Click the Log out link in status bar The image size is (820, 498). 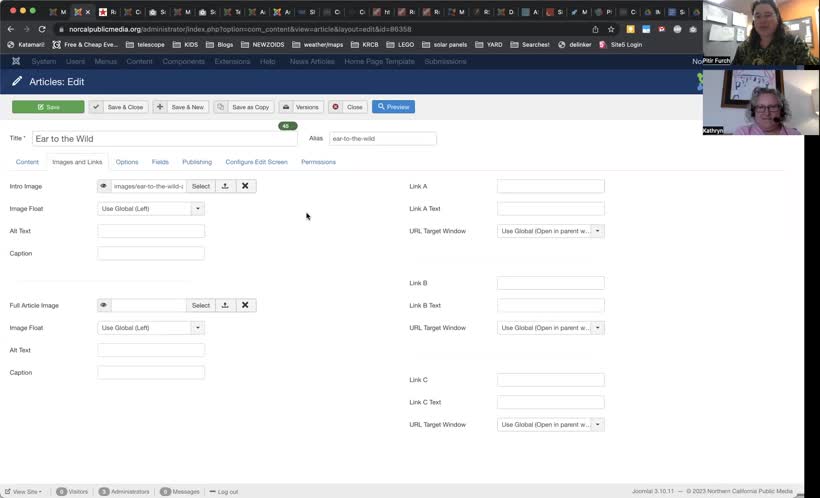(226, 492)
